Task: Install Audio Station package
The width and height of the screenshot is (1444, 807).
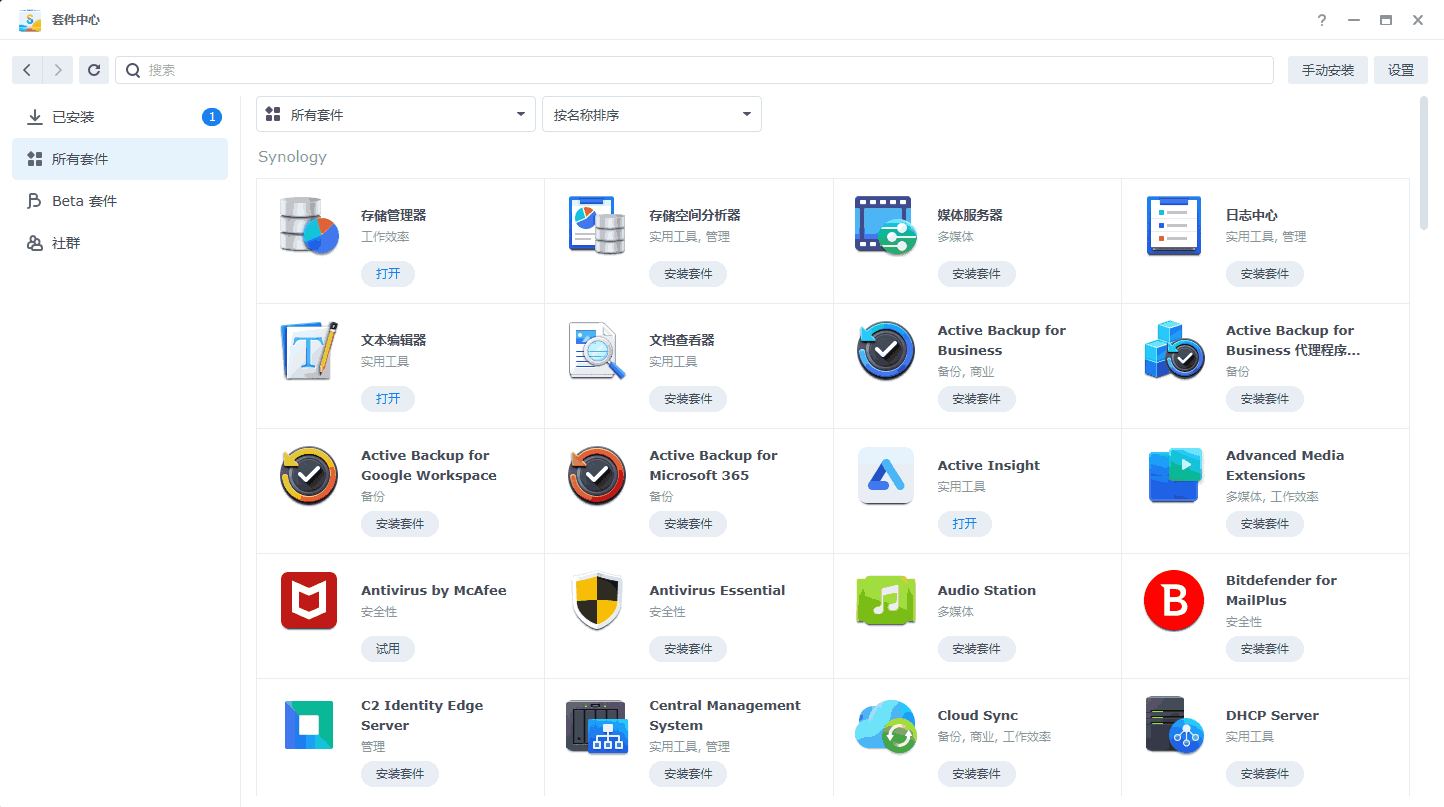Action: [976, 649]
